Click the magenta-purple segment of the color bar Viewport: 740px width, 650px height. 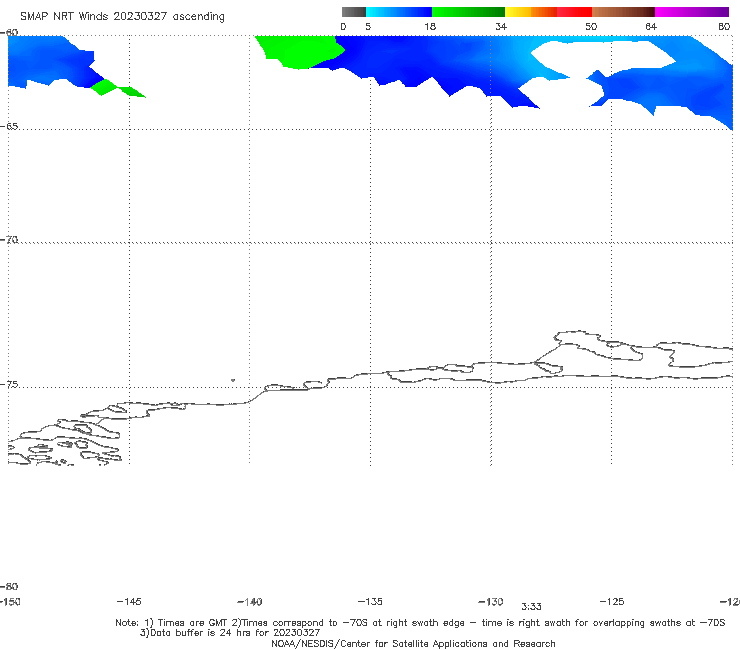click(692, 12)
